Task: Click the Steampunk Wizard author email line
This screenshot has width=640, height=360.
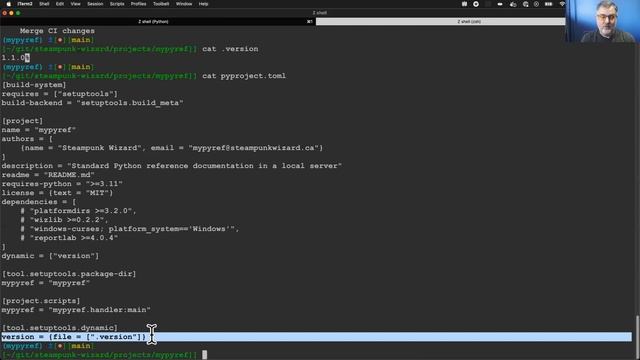Action: 172,148
